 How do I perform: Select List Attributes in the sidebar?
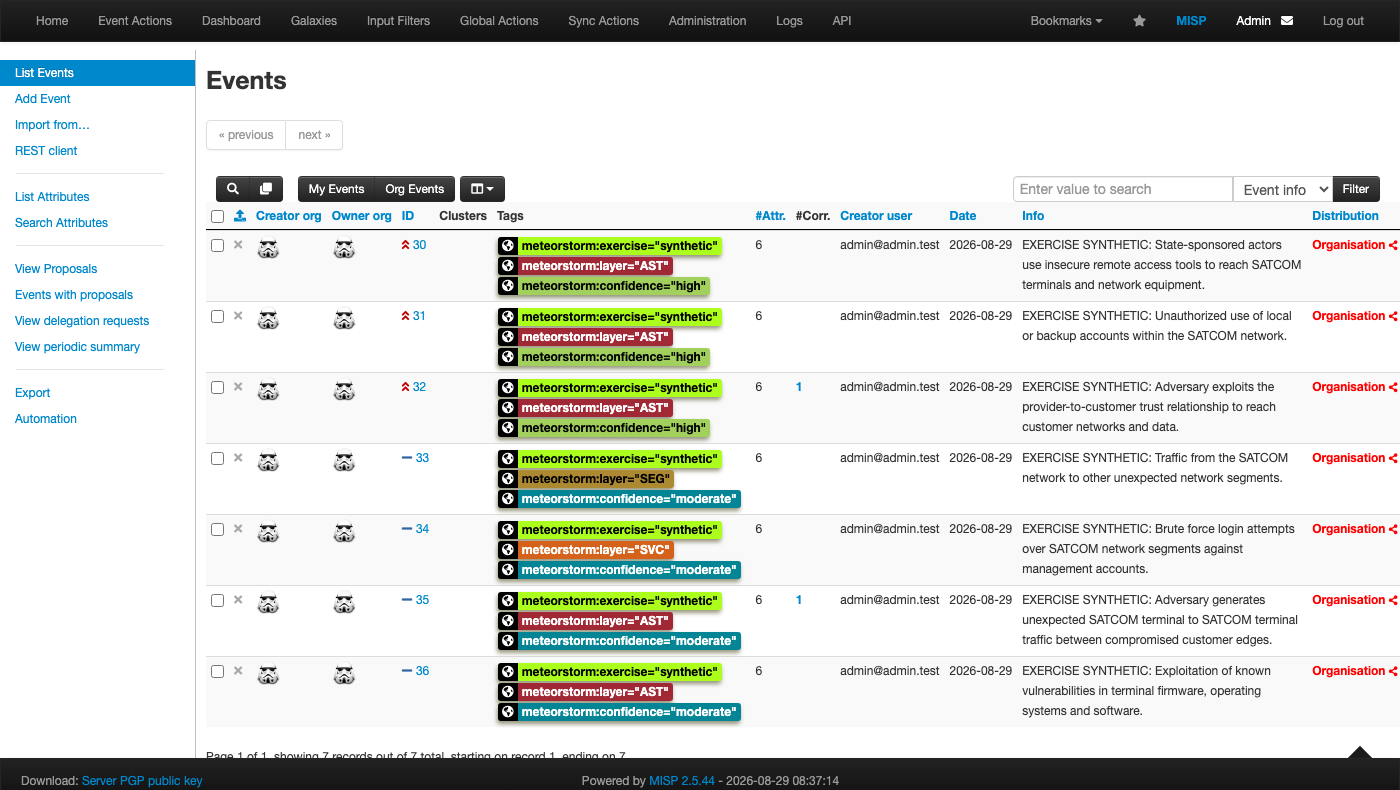click(52, 197)
